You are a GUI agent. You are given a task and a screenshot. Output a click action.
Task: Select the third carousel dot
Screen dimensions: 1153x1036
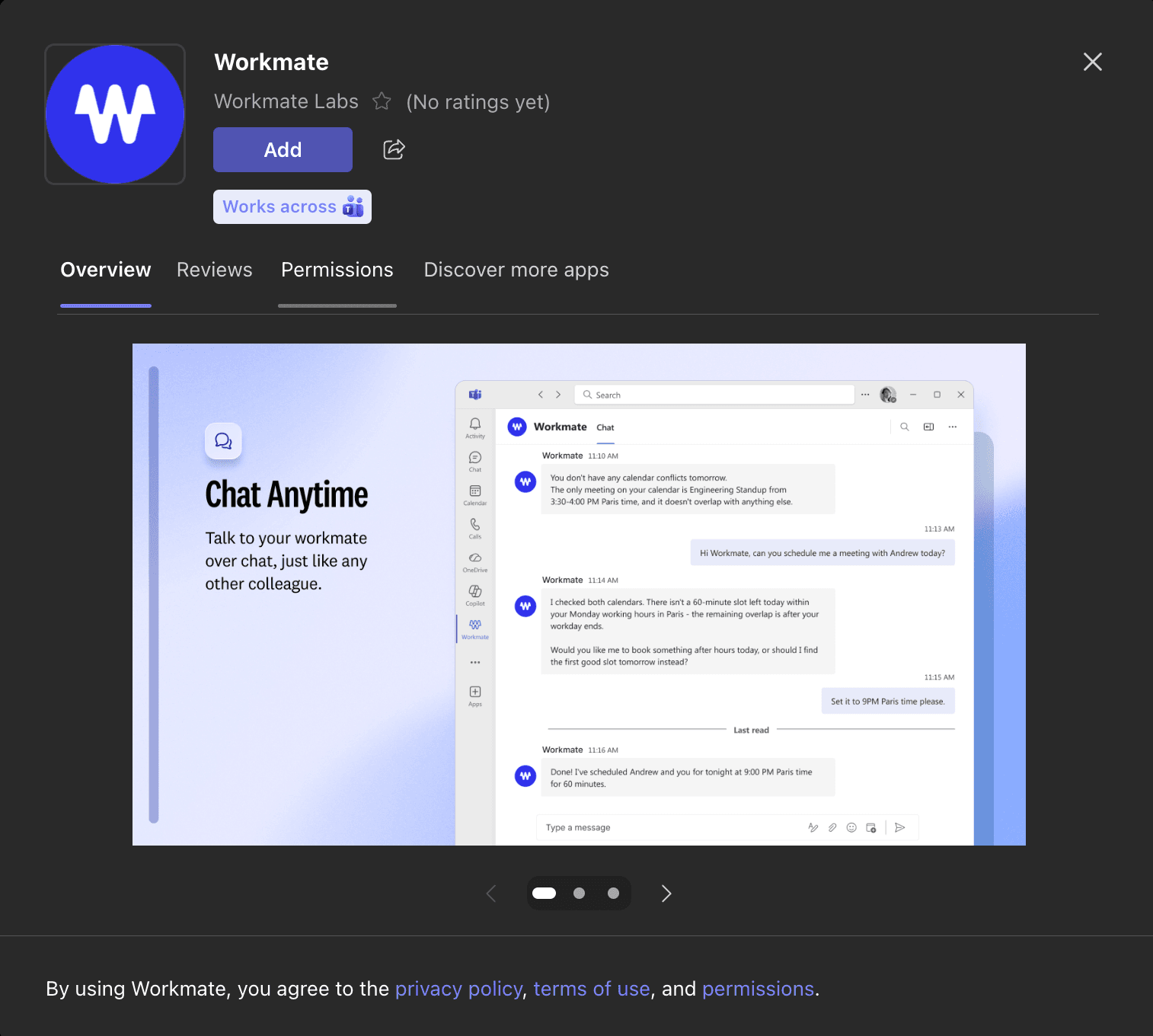click(x=613, y=894)
